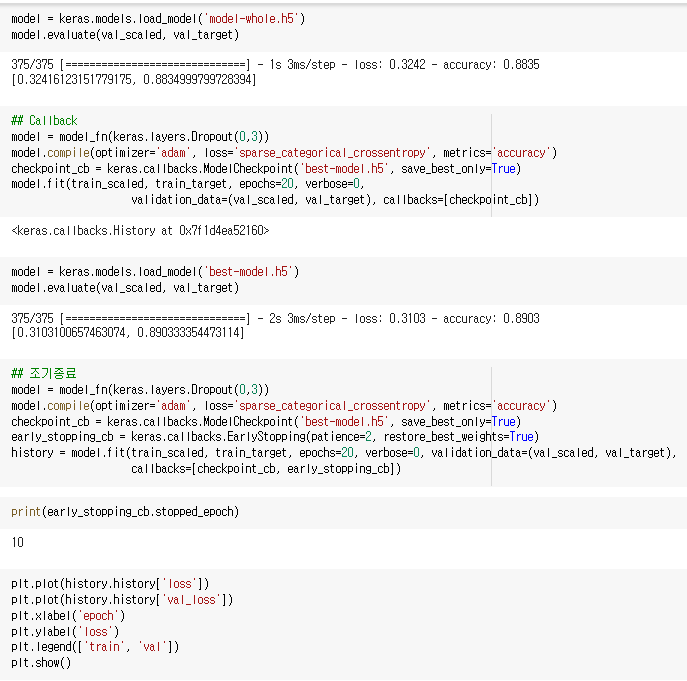Select the result list starting 0.31031006
Viewport: 687px width, 681px height.
[x=127, y=333]
